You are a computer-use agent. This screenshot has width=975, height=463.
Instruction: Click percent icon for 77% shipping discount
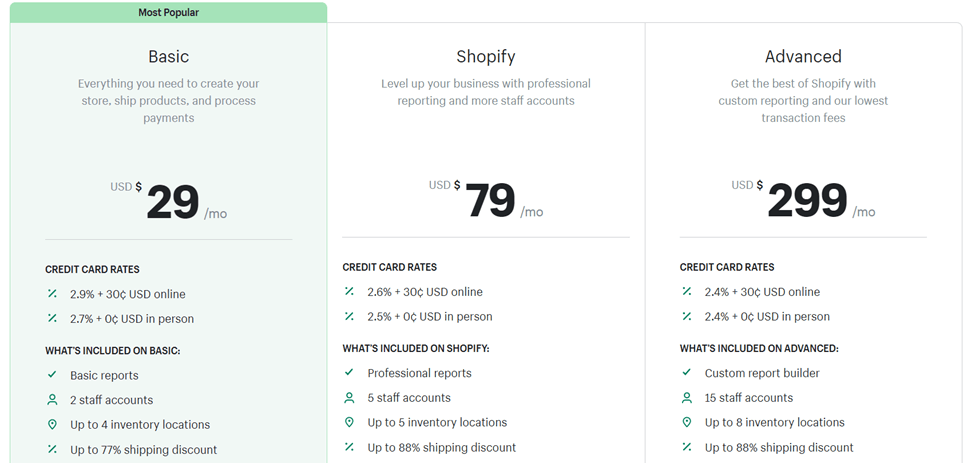(52, 449)
